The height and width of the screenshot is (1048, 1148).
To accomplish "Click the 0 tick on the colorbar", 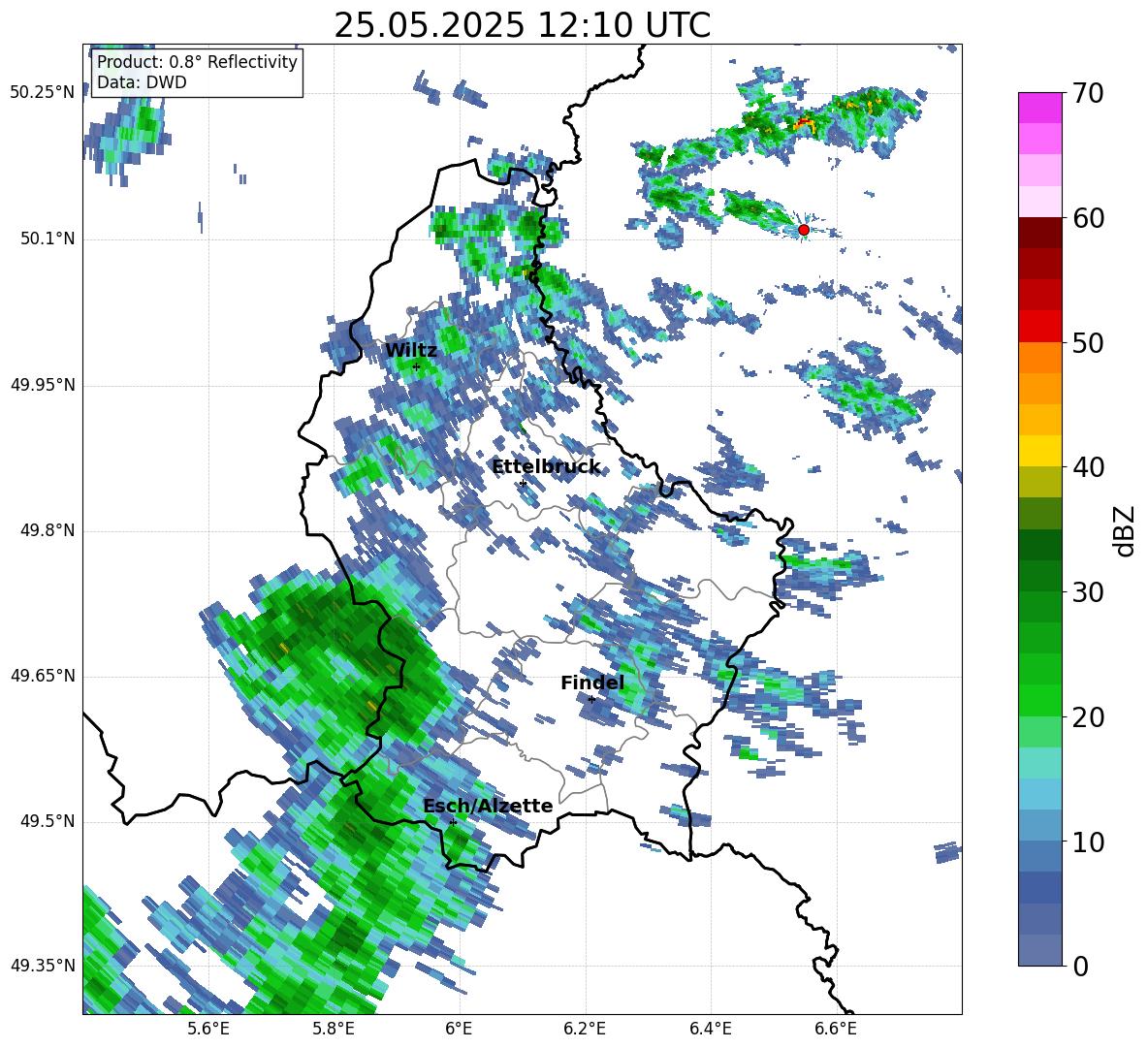I will [x=1081, y=967].
